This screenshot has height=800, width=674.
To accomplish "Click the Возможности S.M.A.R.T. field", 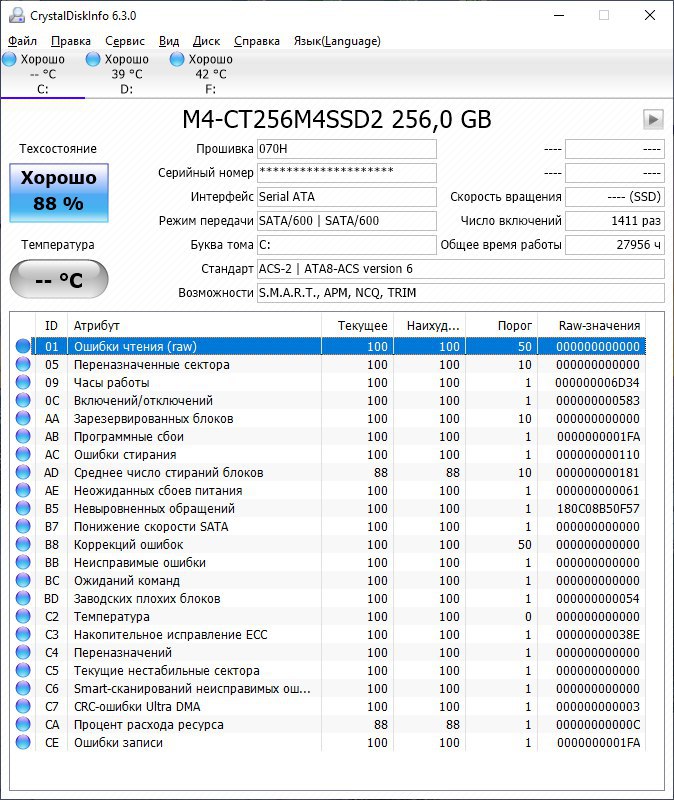I will point(460,293).
